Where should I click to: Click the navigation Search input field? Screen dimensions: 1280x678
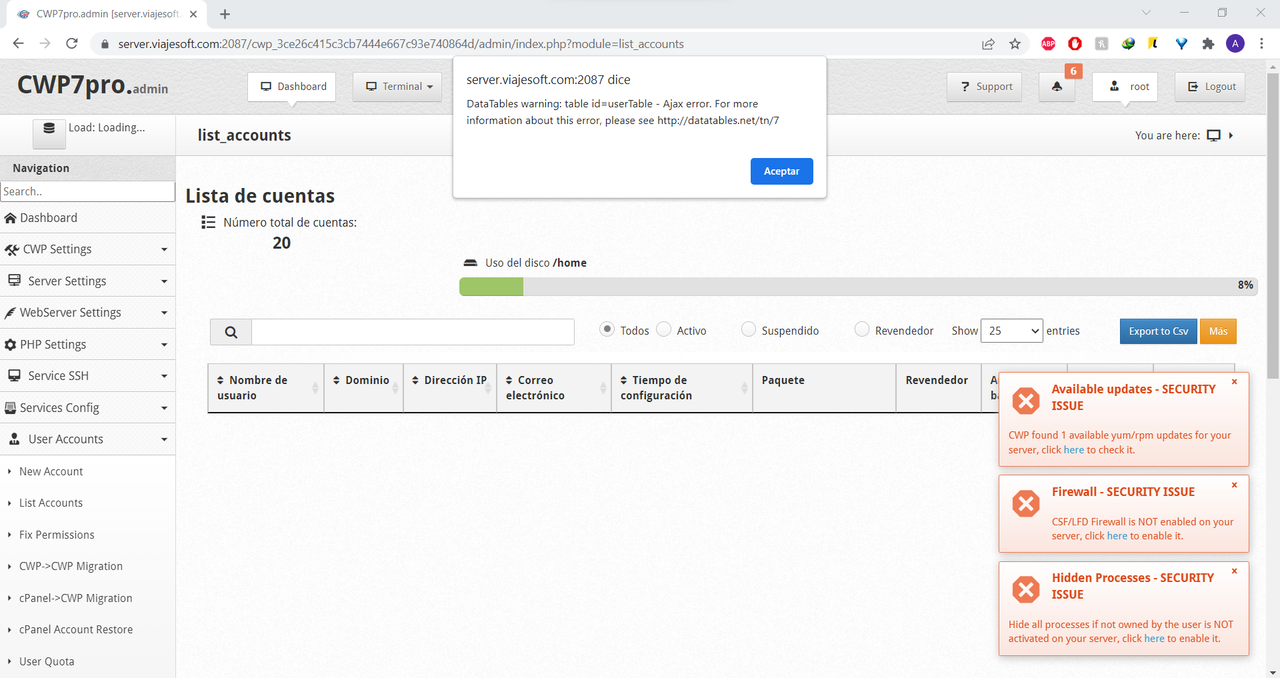[x=87, y=191]
